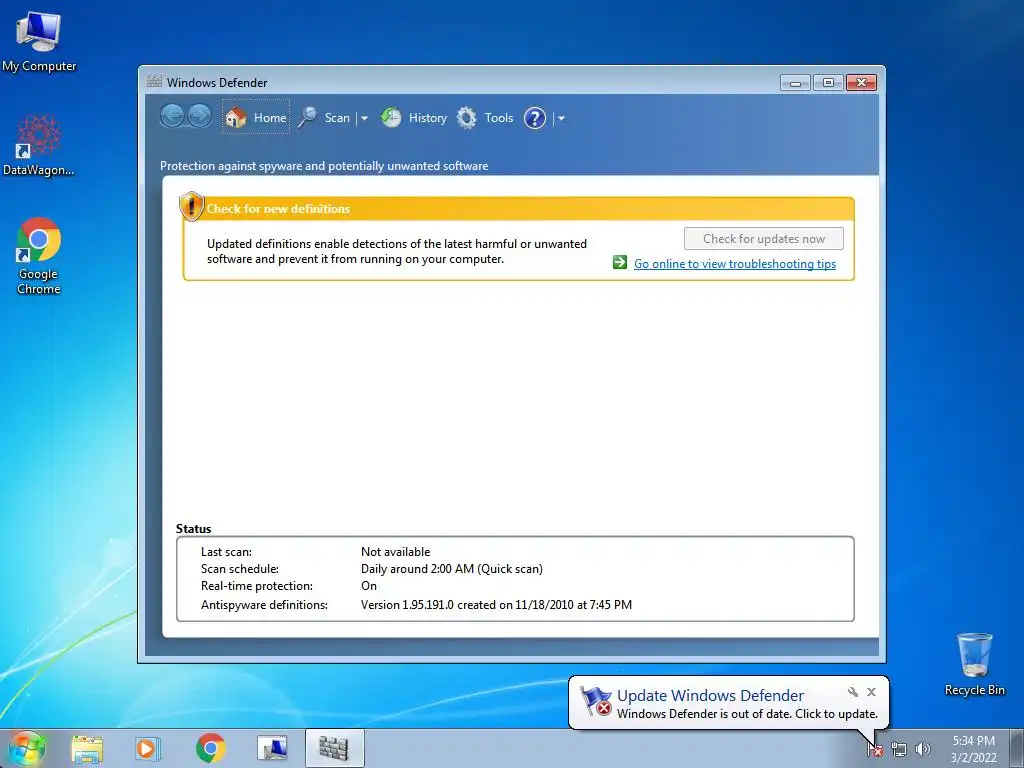
Task: Click the antispyware definitions version text
Action: (x=496, y=605)
